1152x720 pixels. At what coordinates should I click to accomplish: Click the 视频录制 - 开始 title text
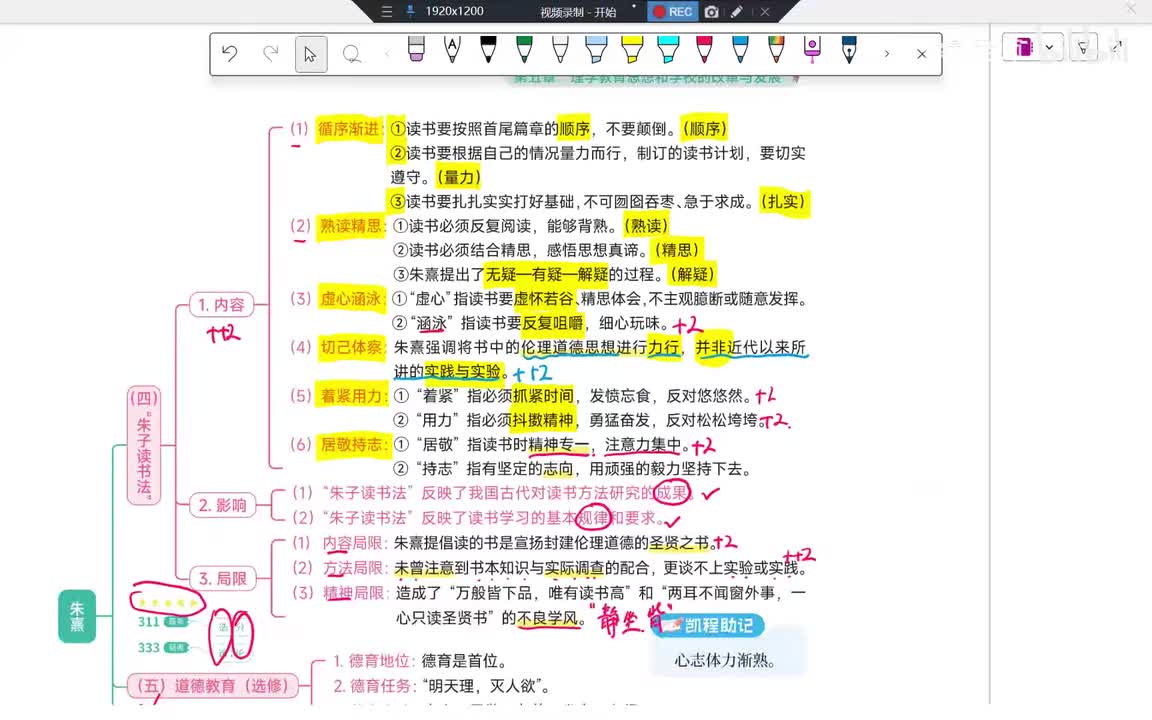(577, 12)
